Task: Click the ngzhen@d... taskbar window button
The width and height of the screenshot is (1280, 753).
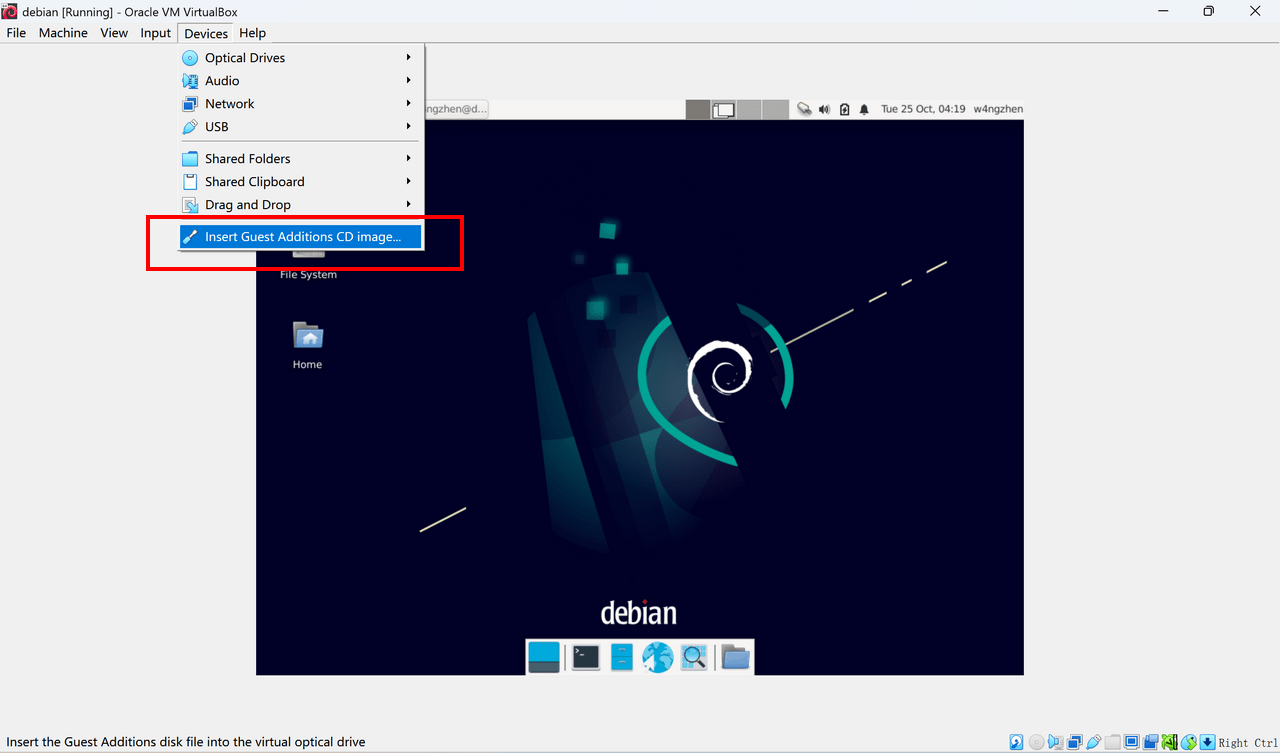Action: 457,109
